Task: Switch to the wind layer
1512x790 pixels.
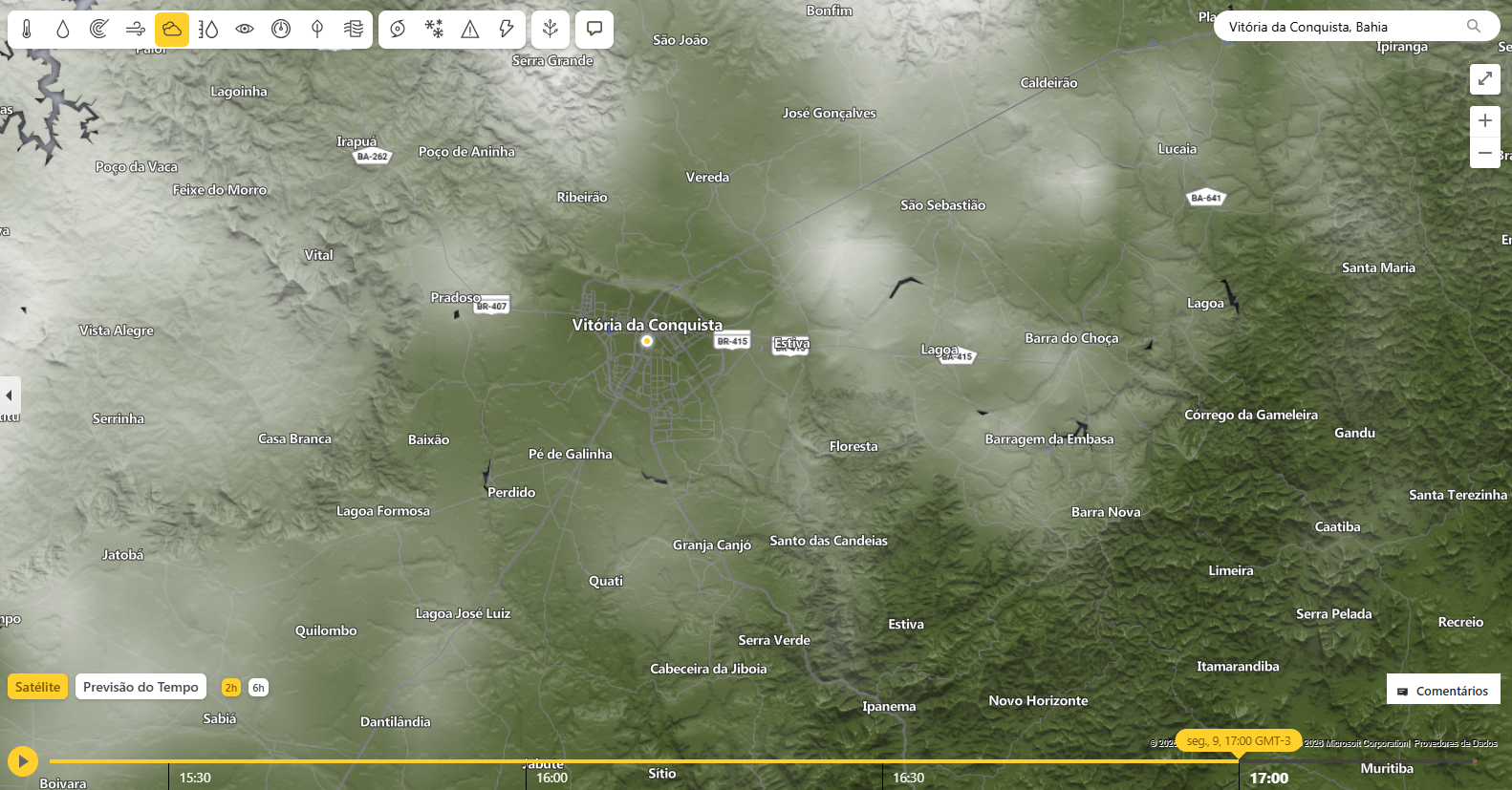Action: [136, 30]
